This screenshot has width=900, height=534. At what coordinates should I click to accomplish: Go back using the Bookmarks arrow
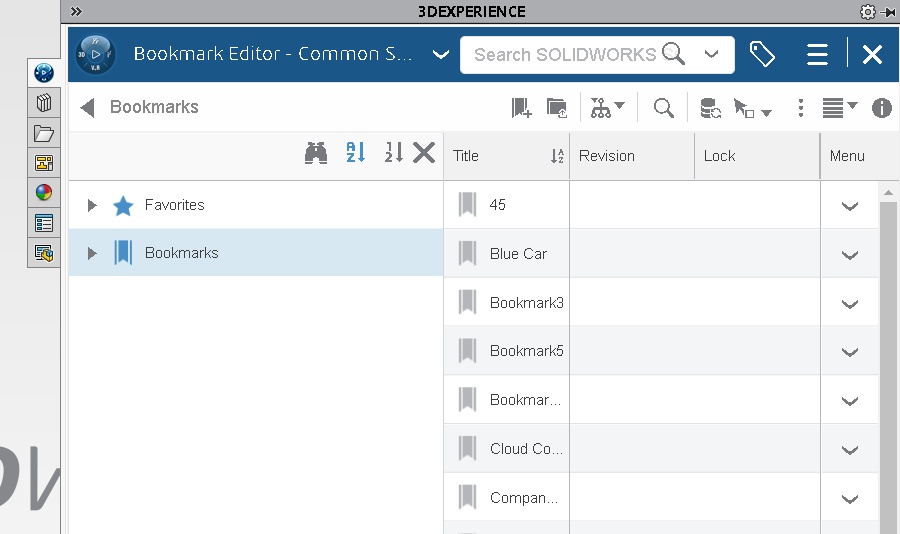[88, 108]
